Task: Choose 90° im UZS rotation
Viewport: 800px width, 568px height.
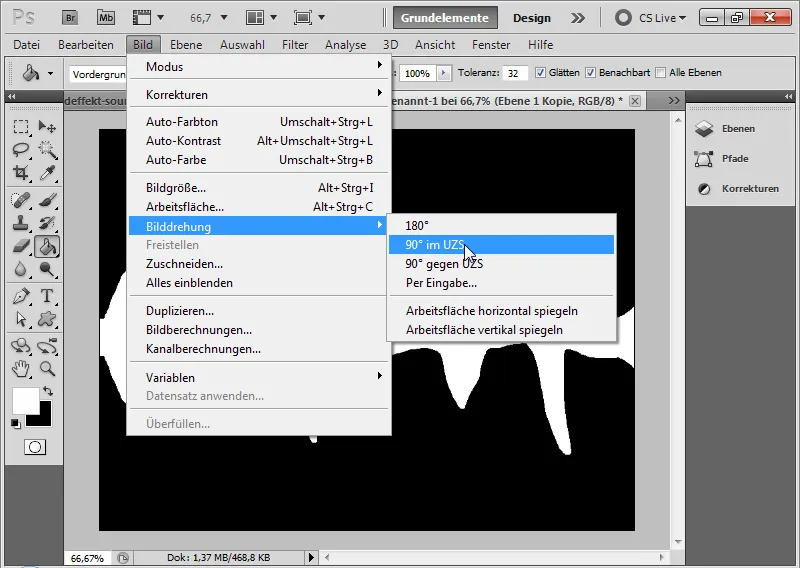Action: 501,244
